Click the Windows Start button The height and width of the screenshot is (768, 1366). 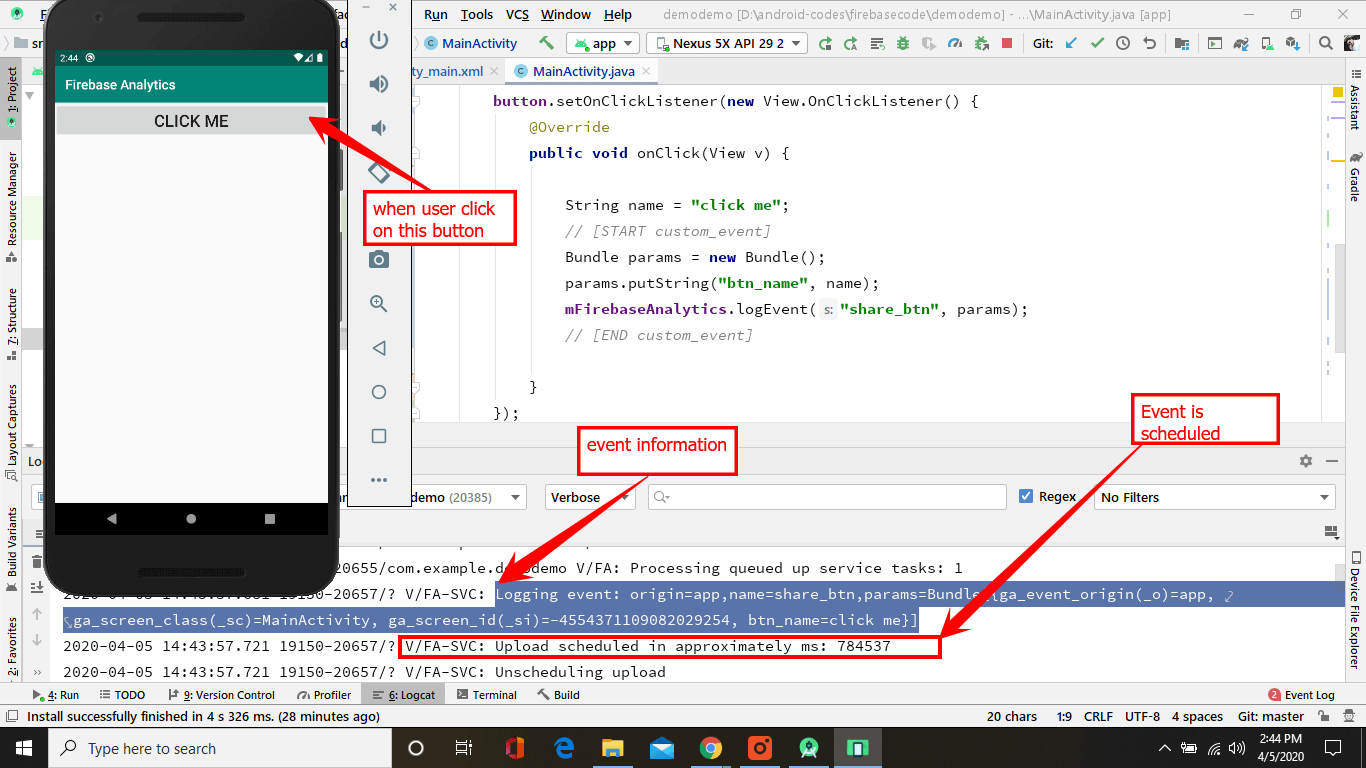click(x=23, y=748)
